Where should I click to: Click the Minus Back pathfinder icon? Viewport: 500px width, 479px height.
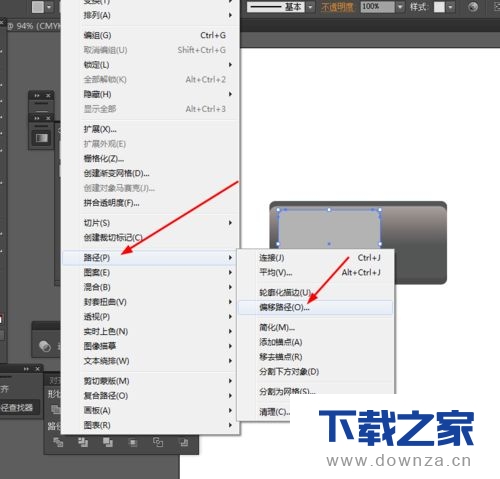pos(183,442)
